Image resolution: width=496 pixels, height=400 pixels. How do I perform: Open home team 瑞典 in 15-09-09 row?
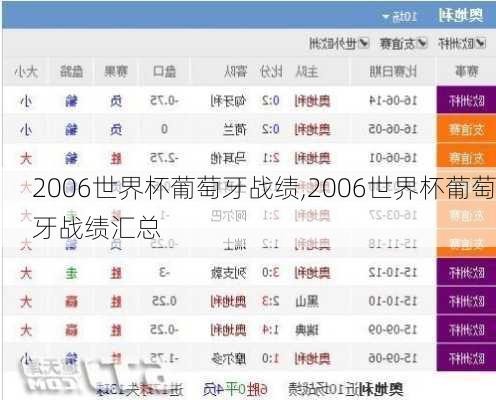point(307,330)
